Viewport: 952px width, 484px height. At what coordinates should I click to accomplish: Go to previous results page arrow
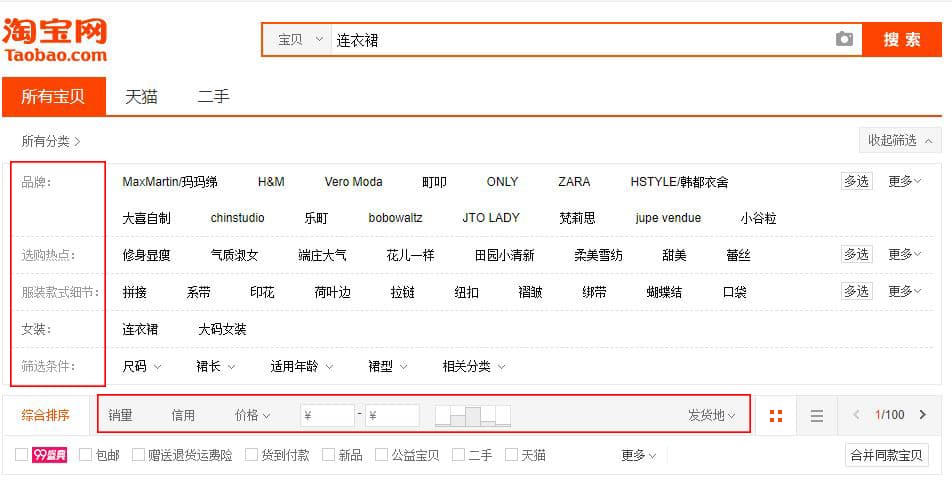pos(857,415)
